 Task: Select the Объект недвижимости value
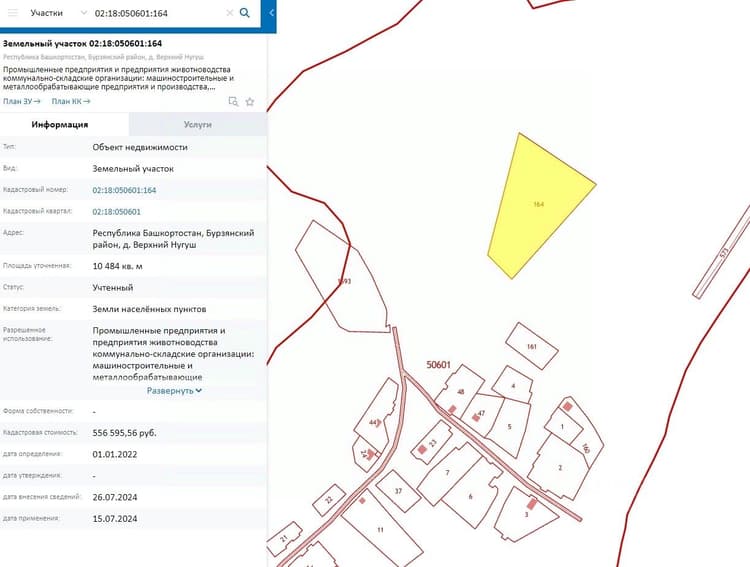pos(140,147)
